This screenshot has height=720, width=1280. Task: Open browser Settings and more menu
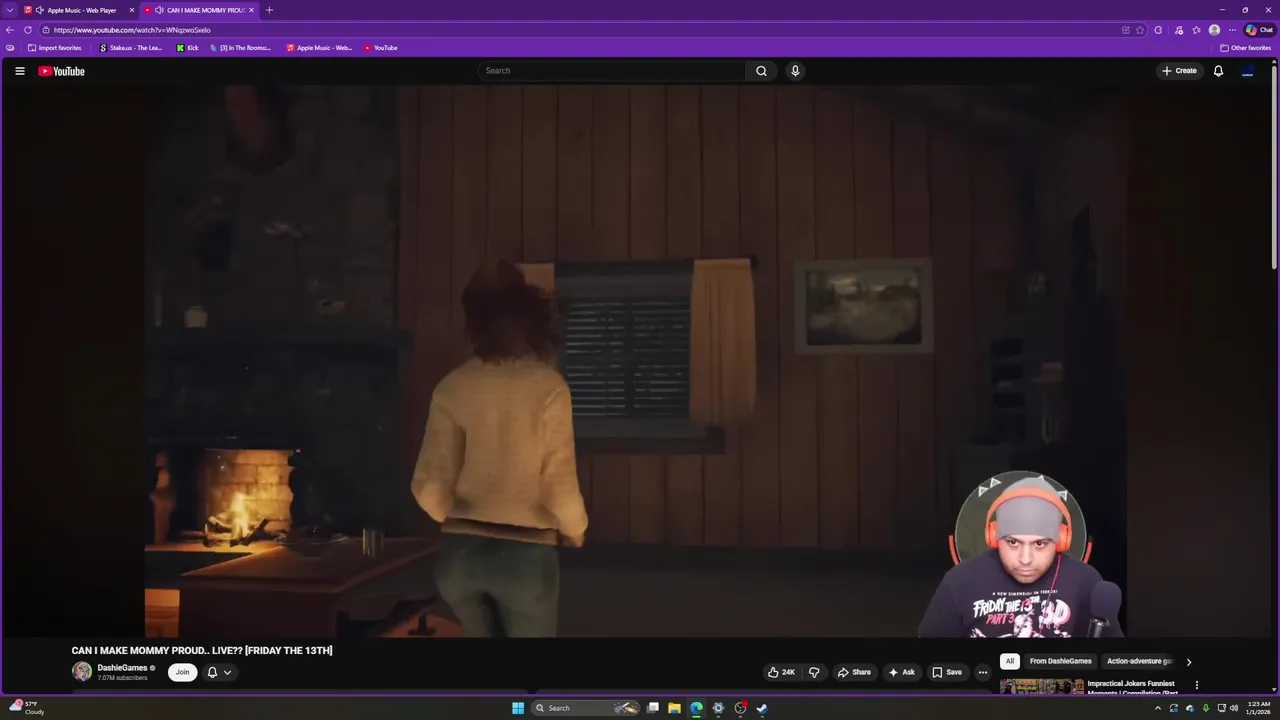pos(1232,30)
